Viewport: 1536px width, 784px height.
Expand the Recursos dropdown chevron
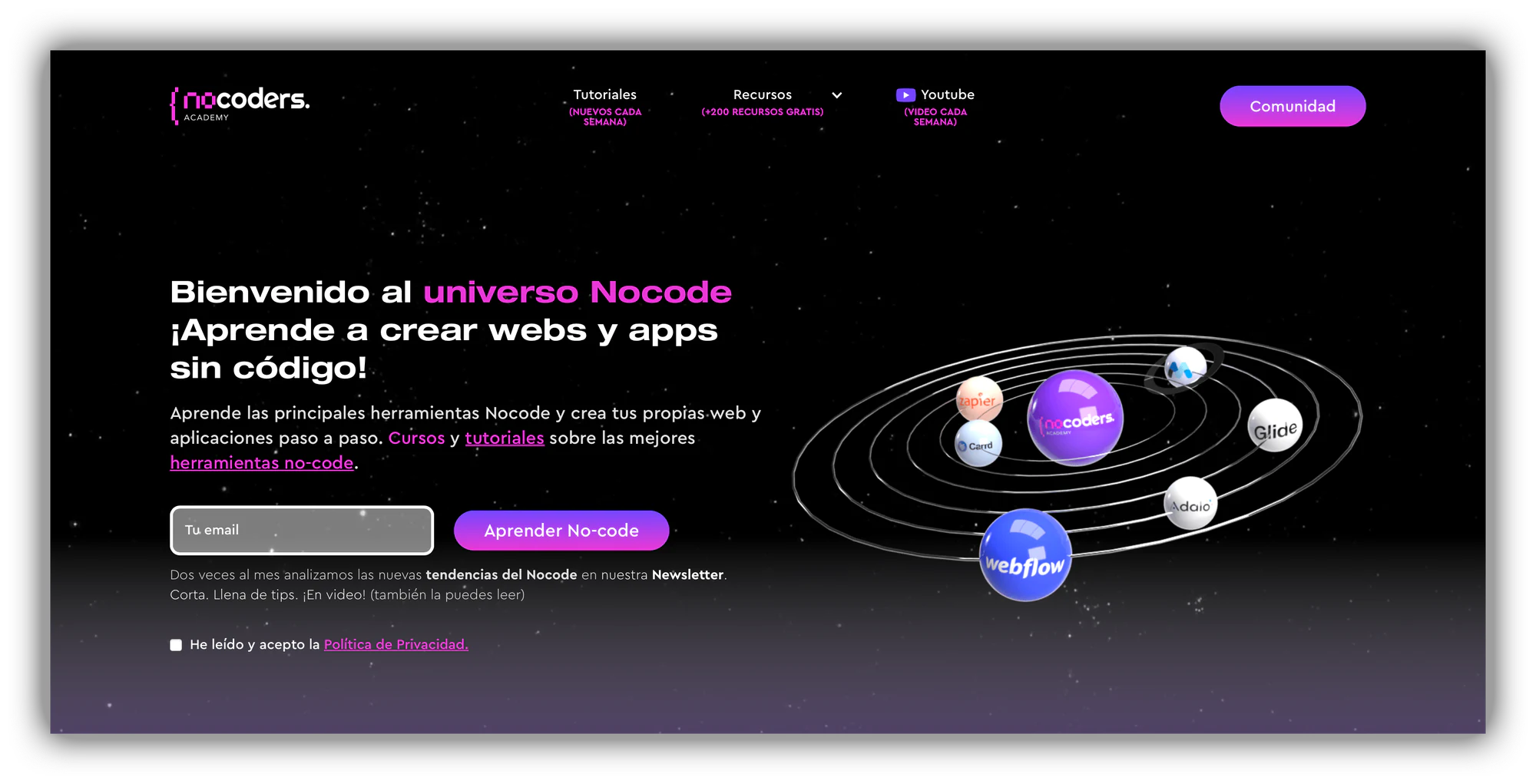point(837,95)
